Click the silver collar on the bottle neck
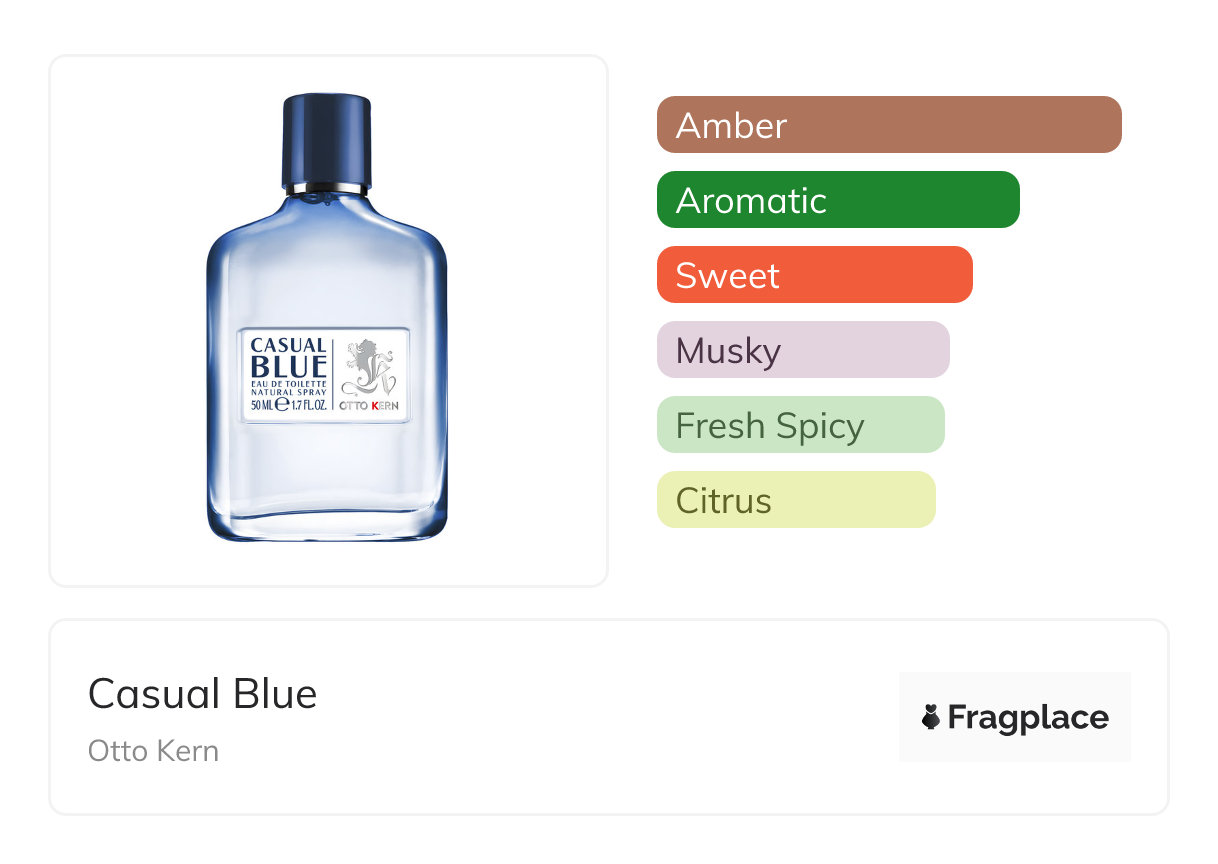1218x864 pixels. point(327,187)
